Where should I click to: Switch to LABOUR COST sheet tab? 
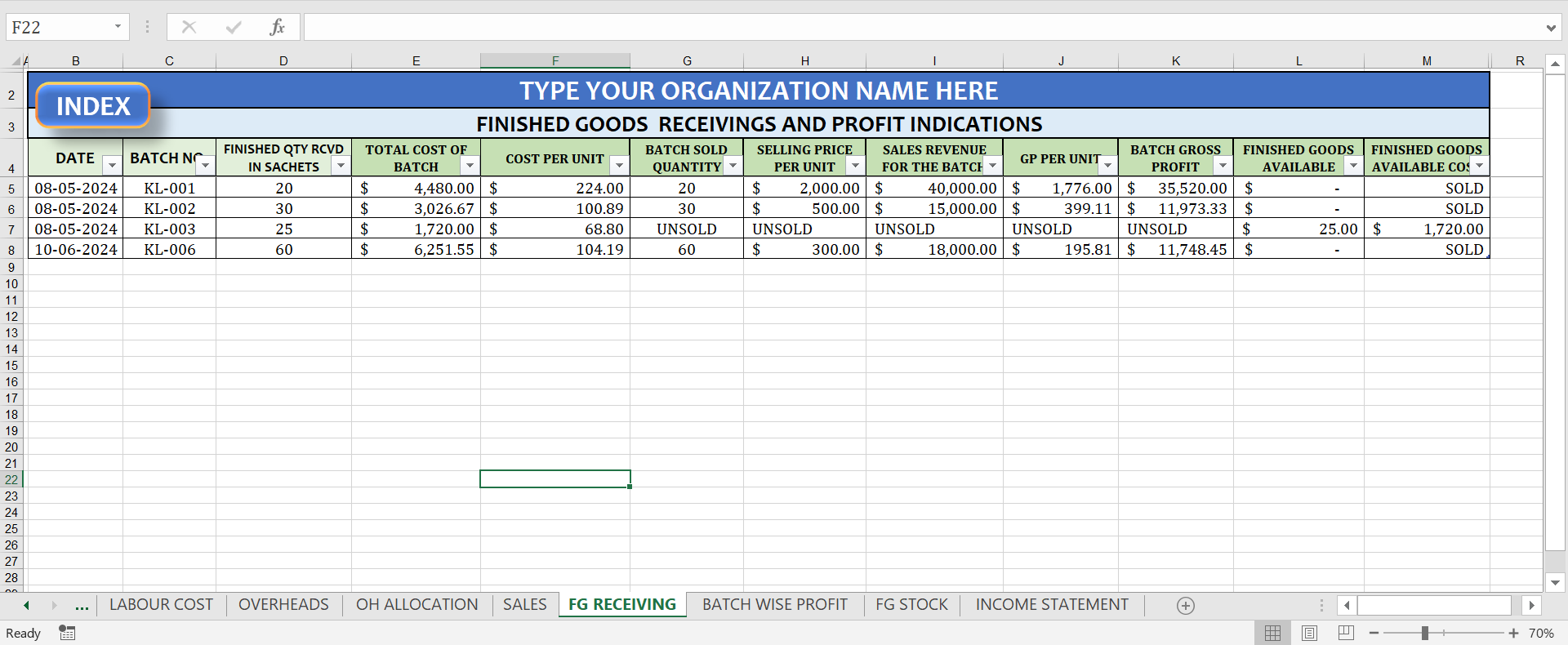161,605
